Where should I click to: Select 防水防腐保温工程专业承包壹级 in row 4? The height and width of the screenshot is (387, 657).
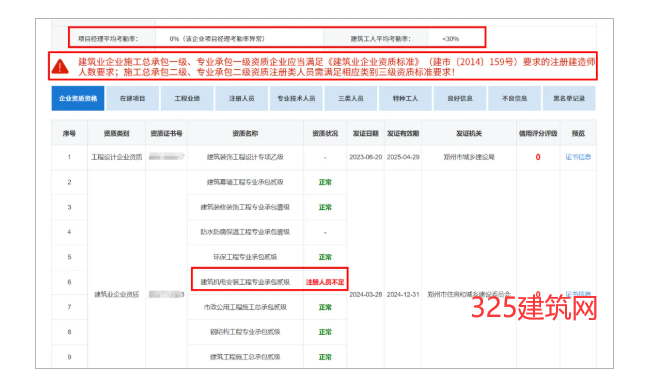tap(245, 232)
